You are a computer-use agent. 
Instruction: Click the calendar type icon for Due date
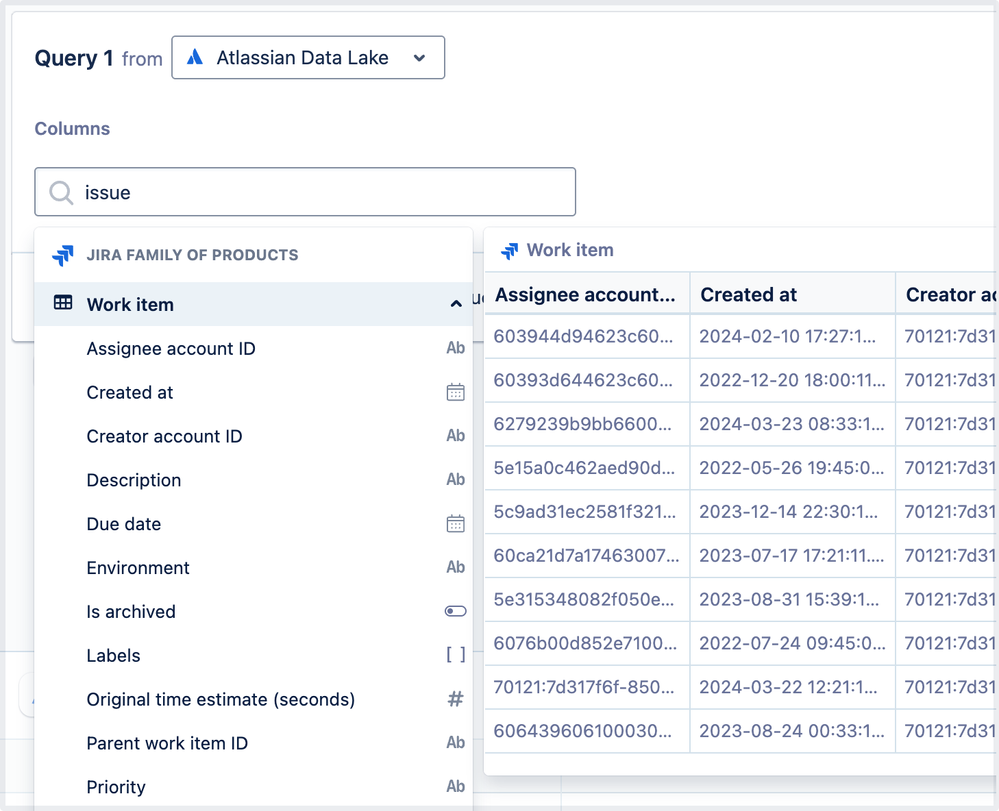pos(456,524)
